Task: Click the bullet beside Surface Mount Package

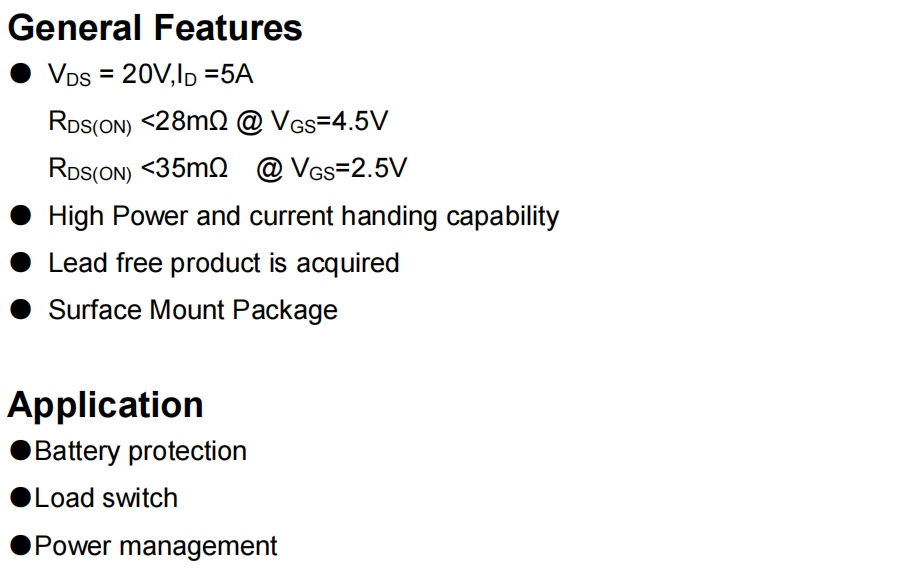Action: point(21,309)
